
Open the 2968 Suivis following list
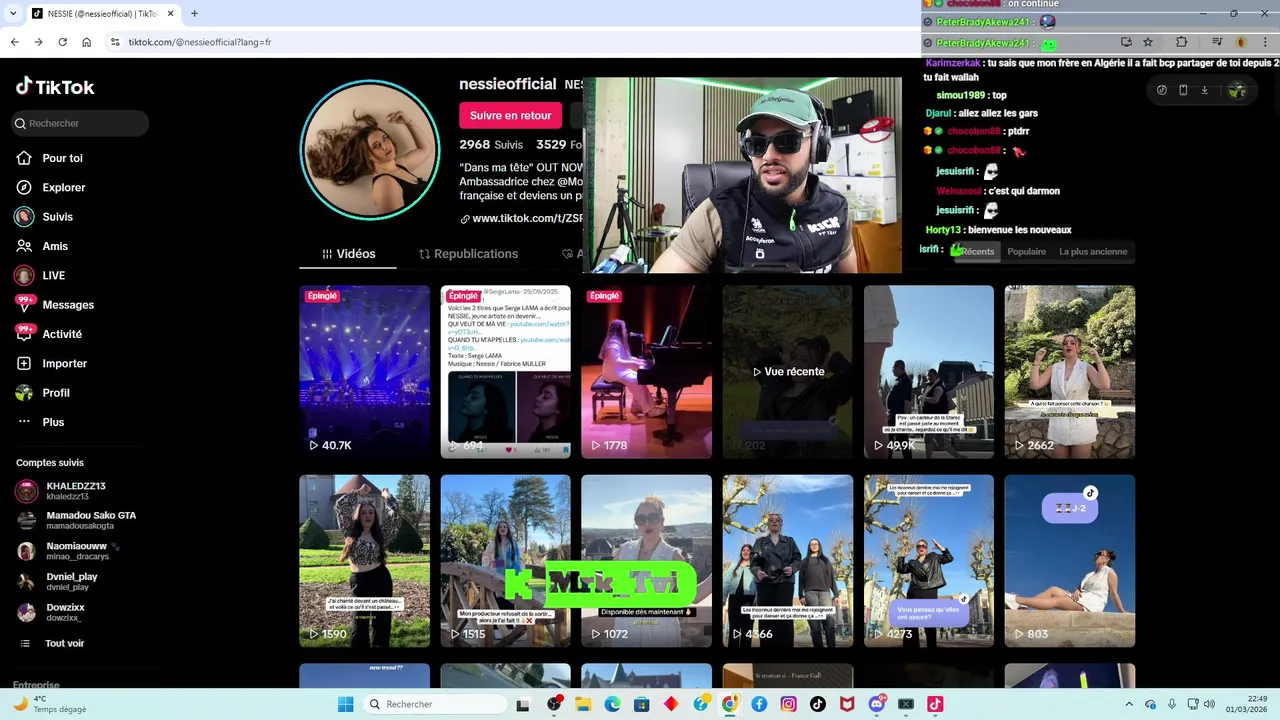click(491, 145)
